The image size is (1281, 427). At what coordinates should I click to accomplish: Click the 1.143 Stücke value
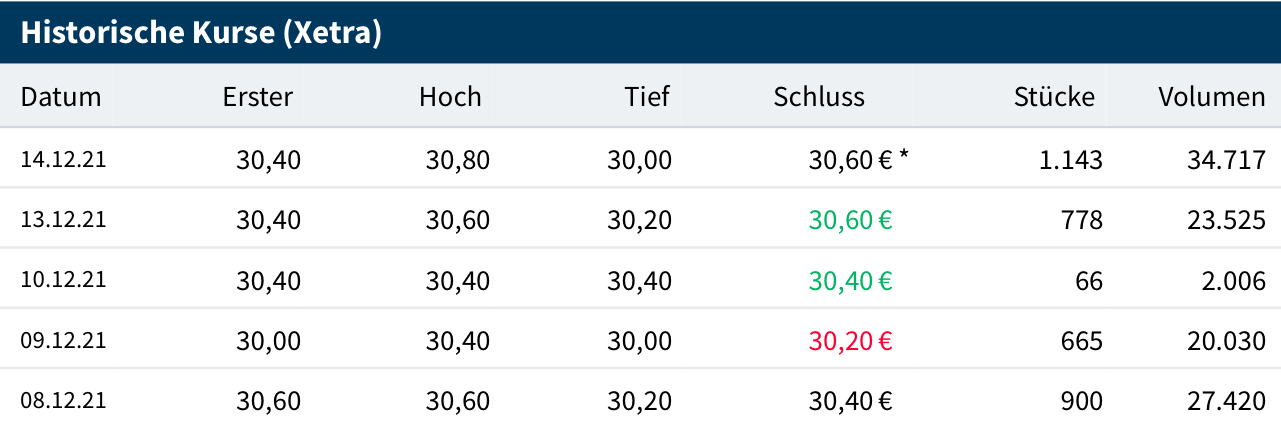tap(1071, 159)
